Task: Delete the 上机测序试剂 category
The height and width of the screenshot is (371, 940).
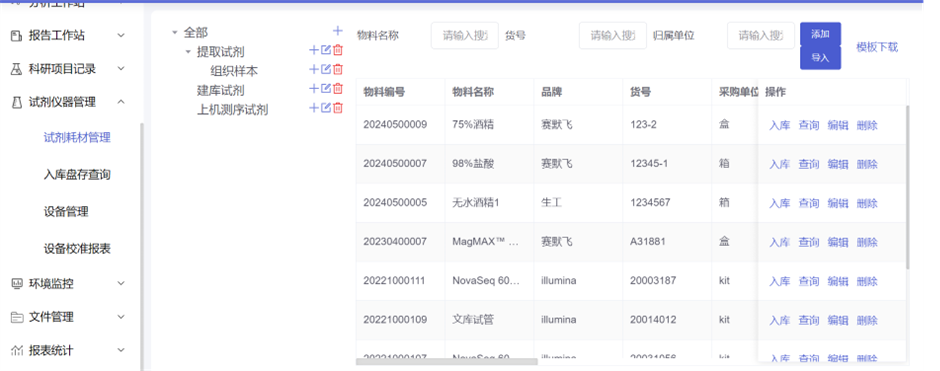Action: tap(338, 108)
